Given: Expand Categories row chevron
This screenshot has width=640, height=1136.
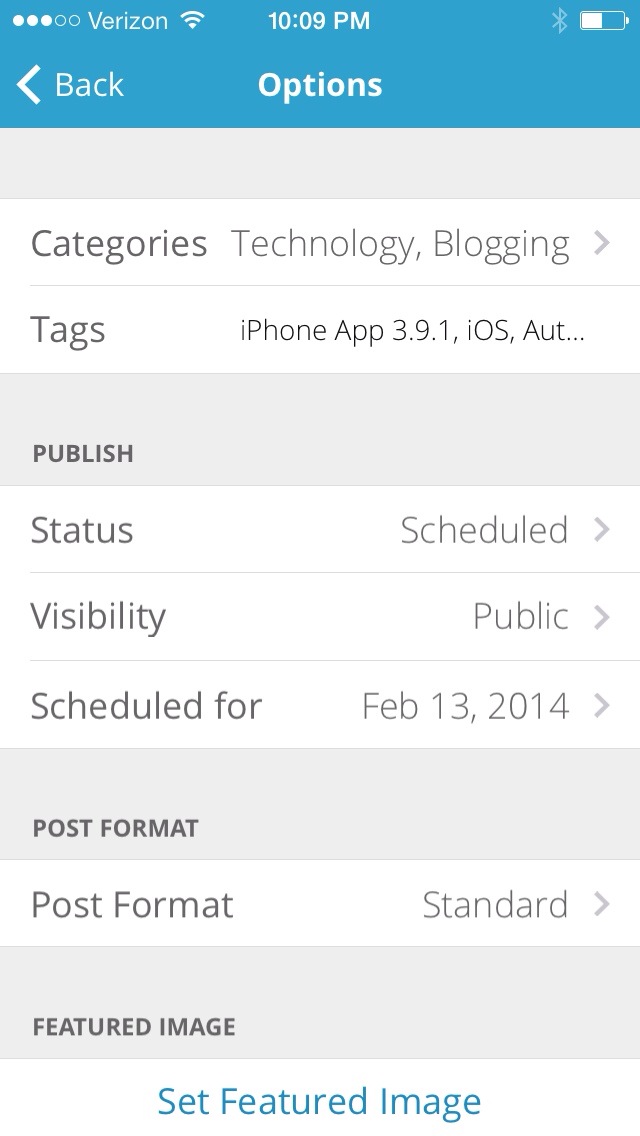Looking at the screenshot, I should point(601,243).
